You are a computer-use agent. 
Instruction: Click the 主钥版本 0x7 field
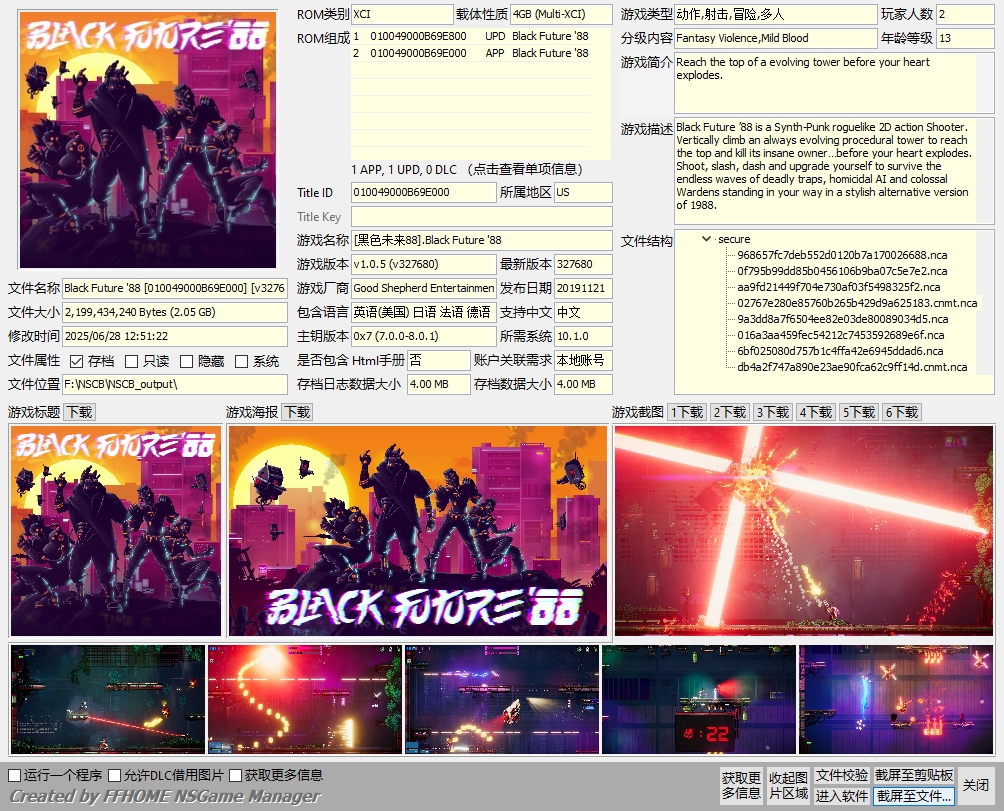[424, 337]
